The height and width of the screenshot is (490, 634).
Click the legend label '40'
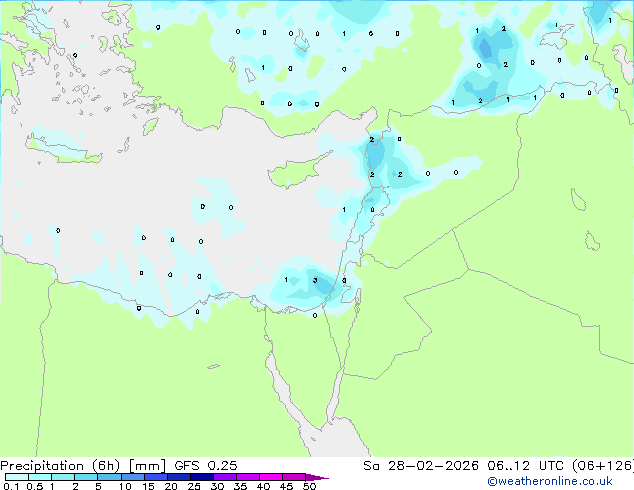point(263,486)
